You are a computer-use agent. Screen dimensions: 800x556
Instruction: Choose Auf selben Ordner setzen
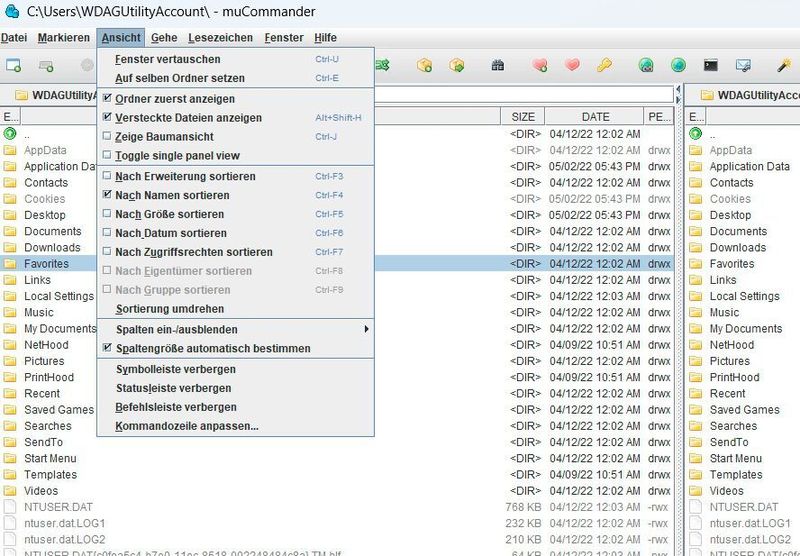coord(235,78)
